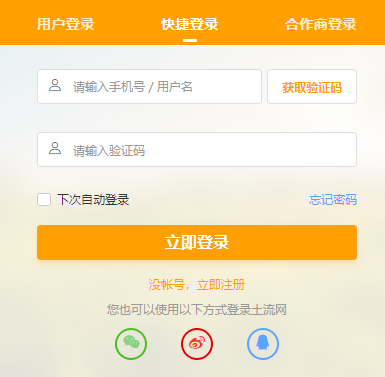Sign in with the blue QQ penguin icon
Image resolution: width=385 pixels, height=377 pixels.
coord(263,344)
